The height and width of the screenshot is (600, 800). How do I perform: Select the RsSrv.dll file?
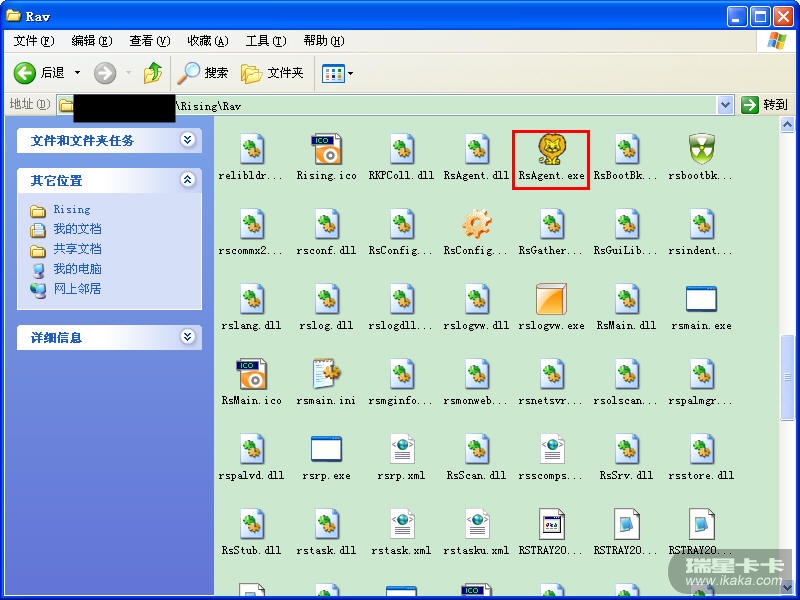pyautogui.click(x=627, y=458)
